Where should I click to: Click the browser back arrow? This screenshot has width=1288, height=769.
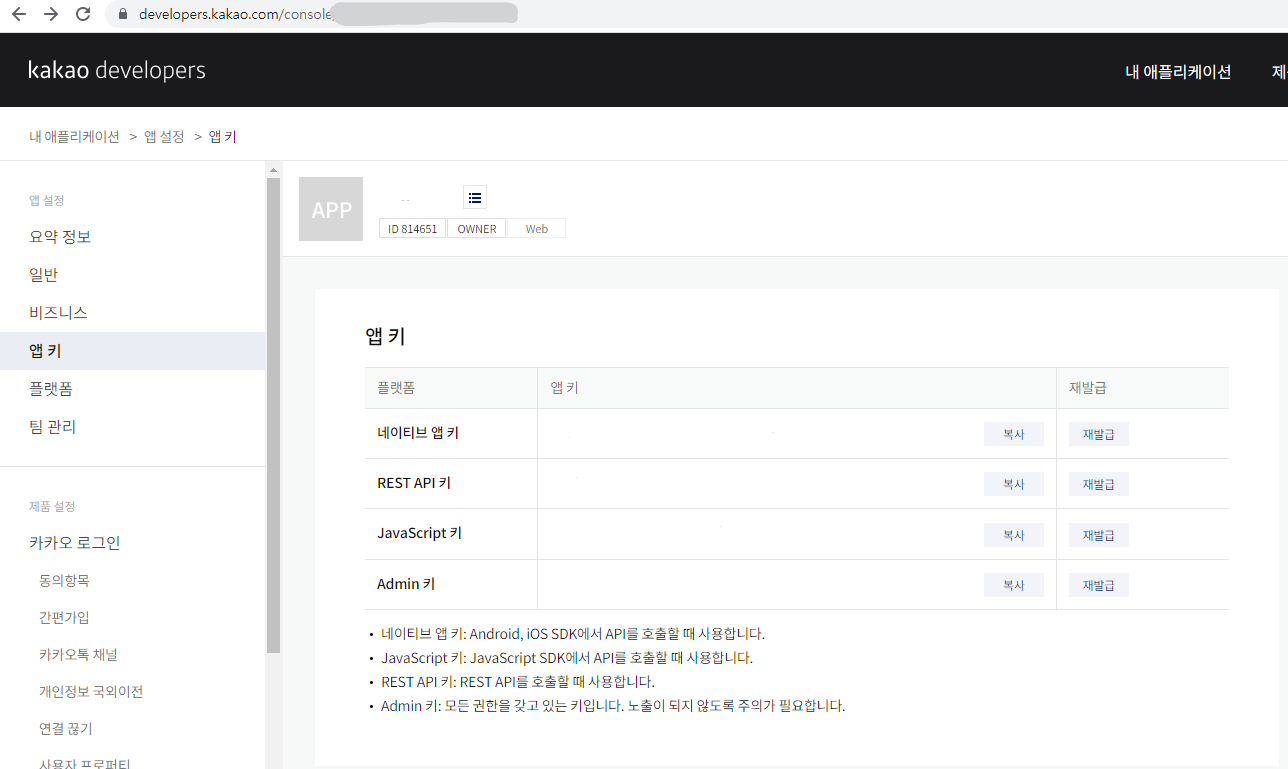point(18,14)
